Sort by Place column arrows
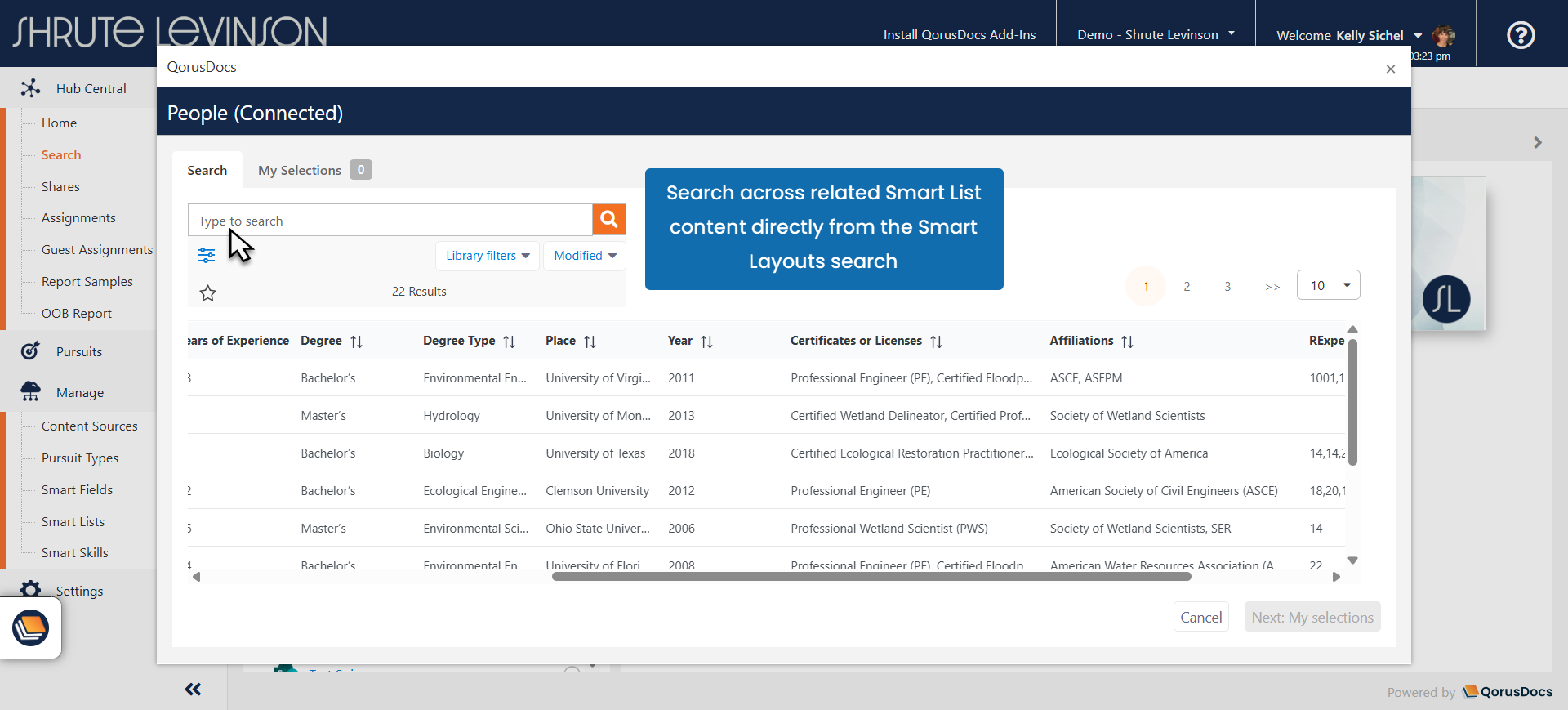The width and height of the screenshot is (1568, 710). [590, 342]
